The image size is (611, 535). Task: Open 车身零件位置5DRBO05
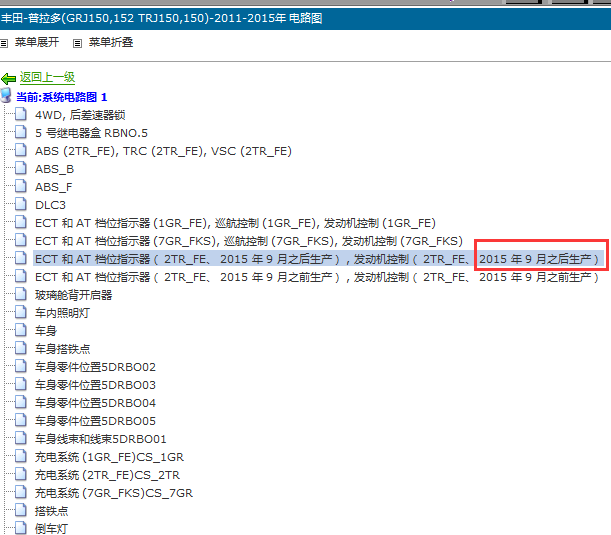(x=95, y=421)
